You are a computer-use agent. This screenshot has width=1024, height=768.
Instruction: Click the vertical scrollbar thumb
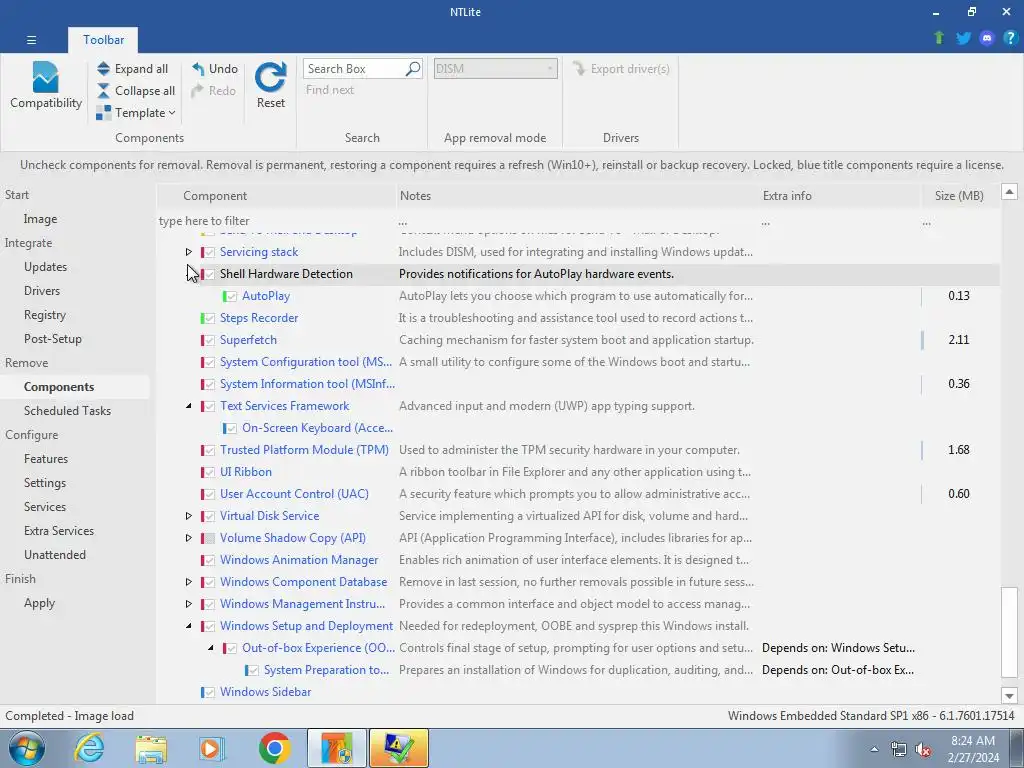(x=1010, y=632)
